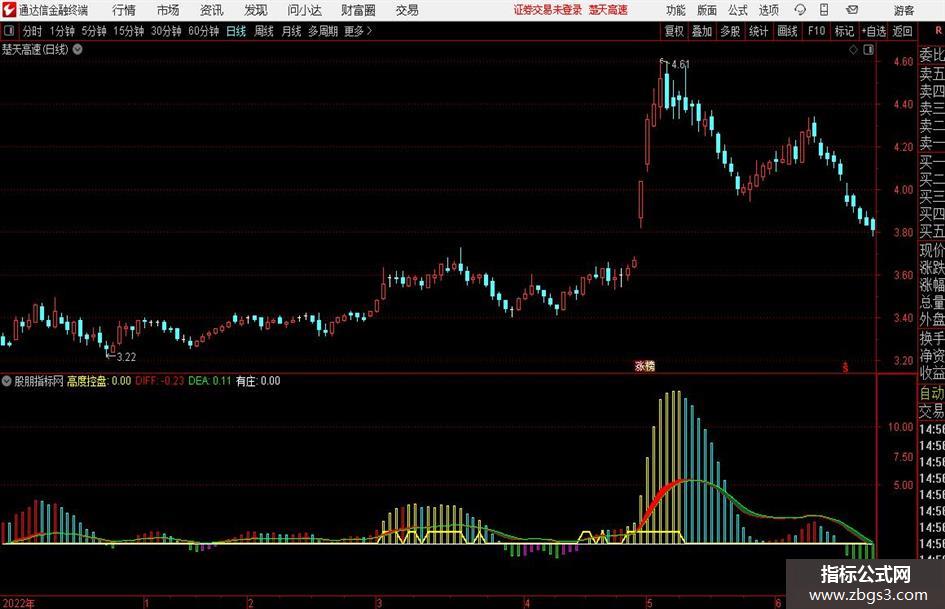The image size is (945, 609).
Task: Open the 选项 menu
Action: pos(768,10)
